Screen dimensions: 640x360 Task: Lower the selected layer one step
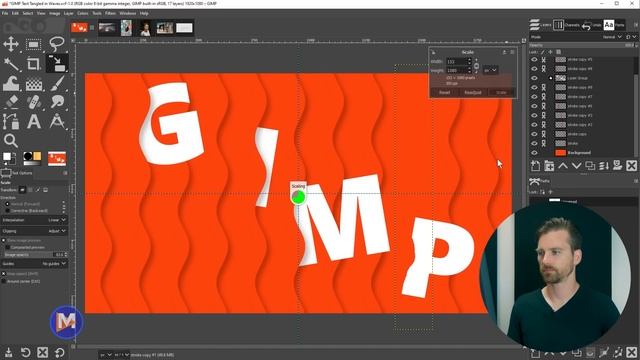point(576,166)
